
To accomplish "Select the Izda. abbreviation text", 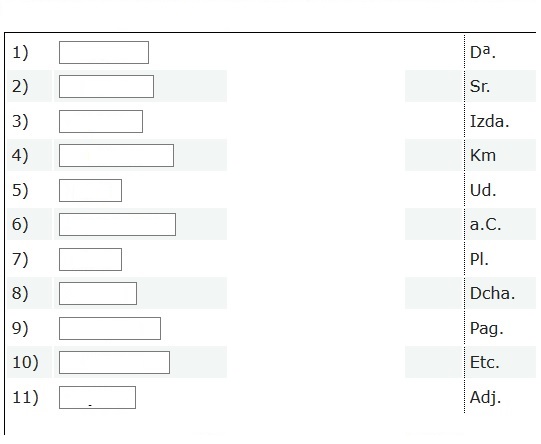I will tap(490, 121).
